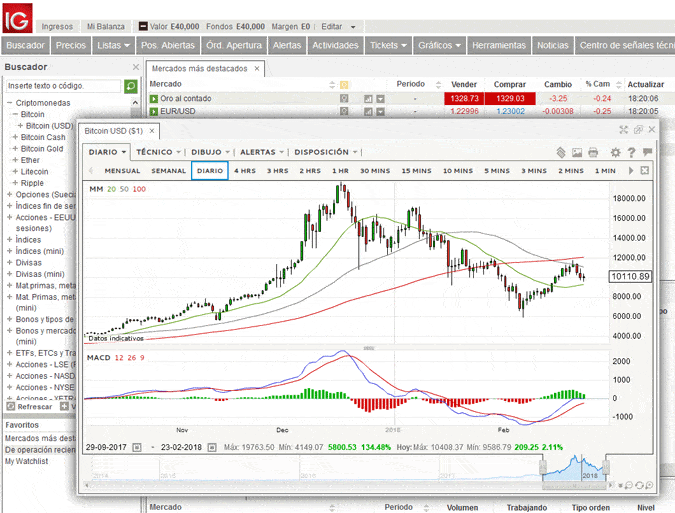
Task: Toggle timeframe bar expand icon
Action: coord(644,170)
